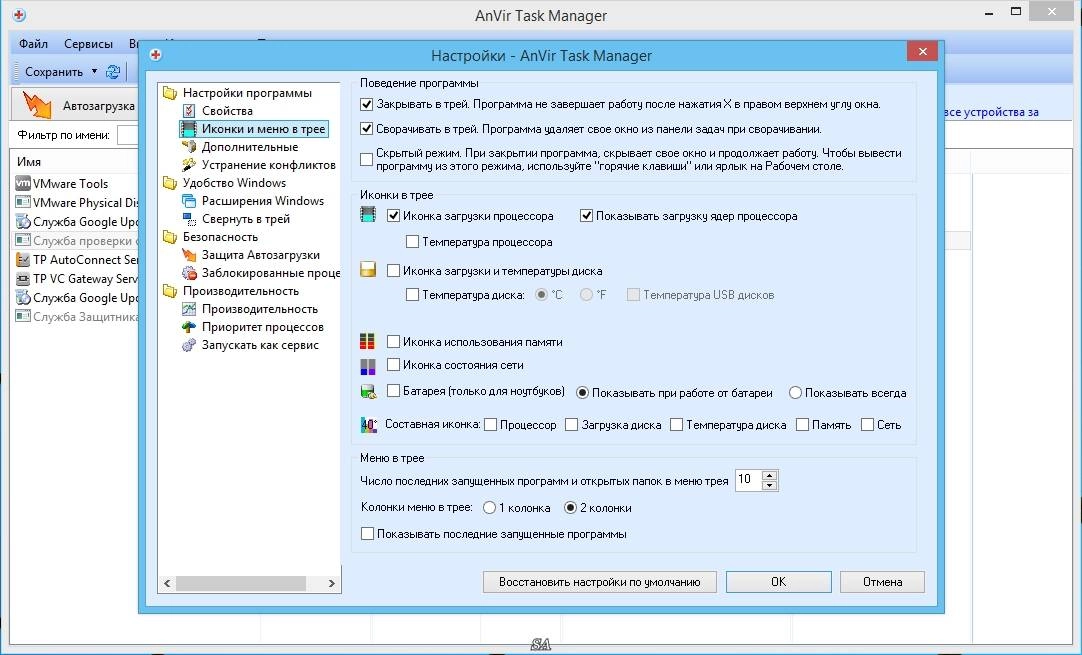The image size is (1082, 655).
Task: Toggle Показывать загрузку ядер процессора
Action: [x=587, y=215]
